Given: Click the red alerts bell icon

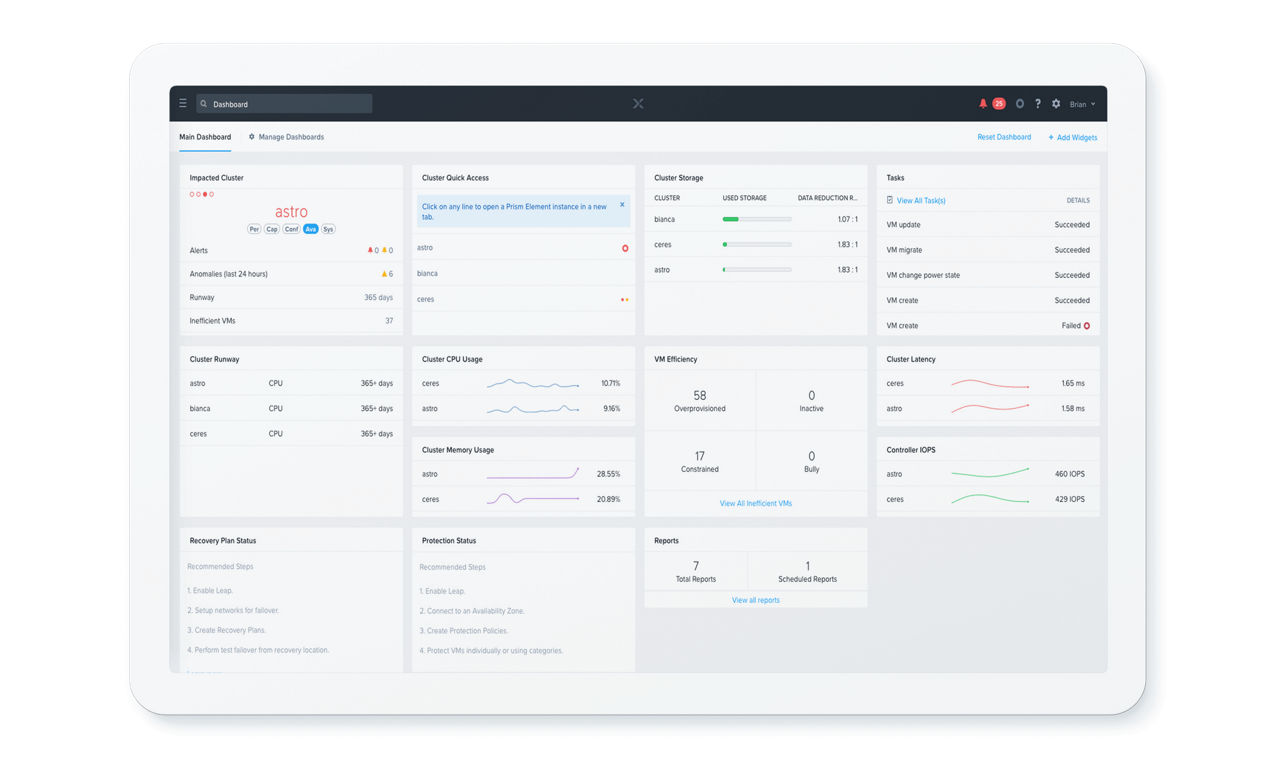Looking at the screenshot, I should pos(983,104).
